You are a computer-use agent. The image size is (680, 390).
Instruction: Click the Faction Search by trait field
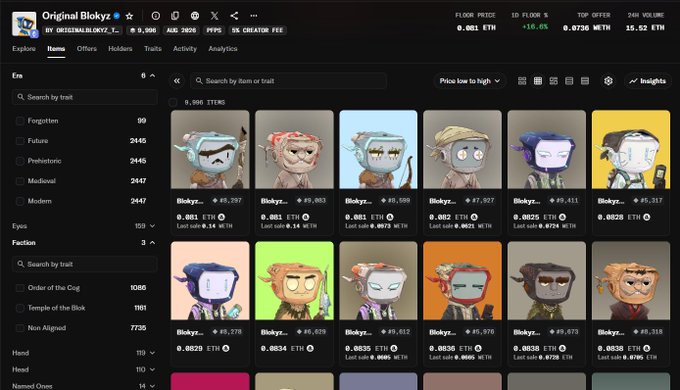[x=85, y=264]
